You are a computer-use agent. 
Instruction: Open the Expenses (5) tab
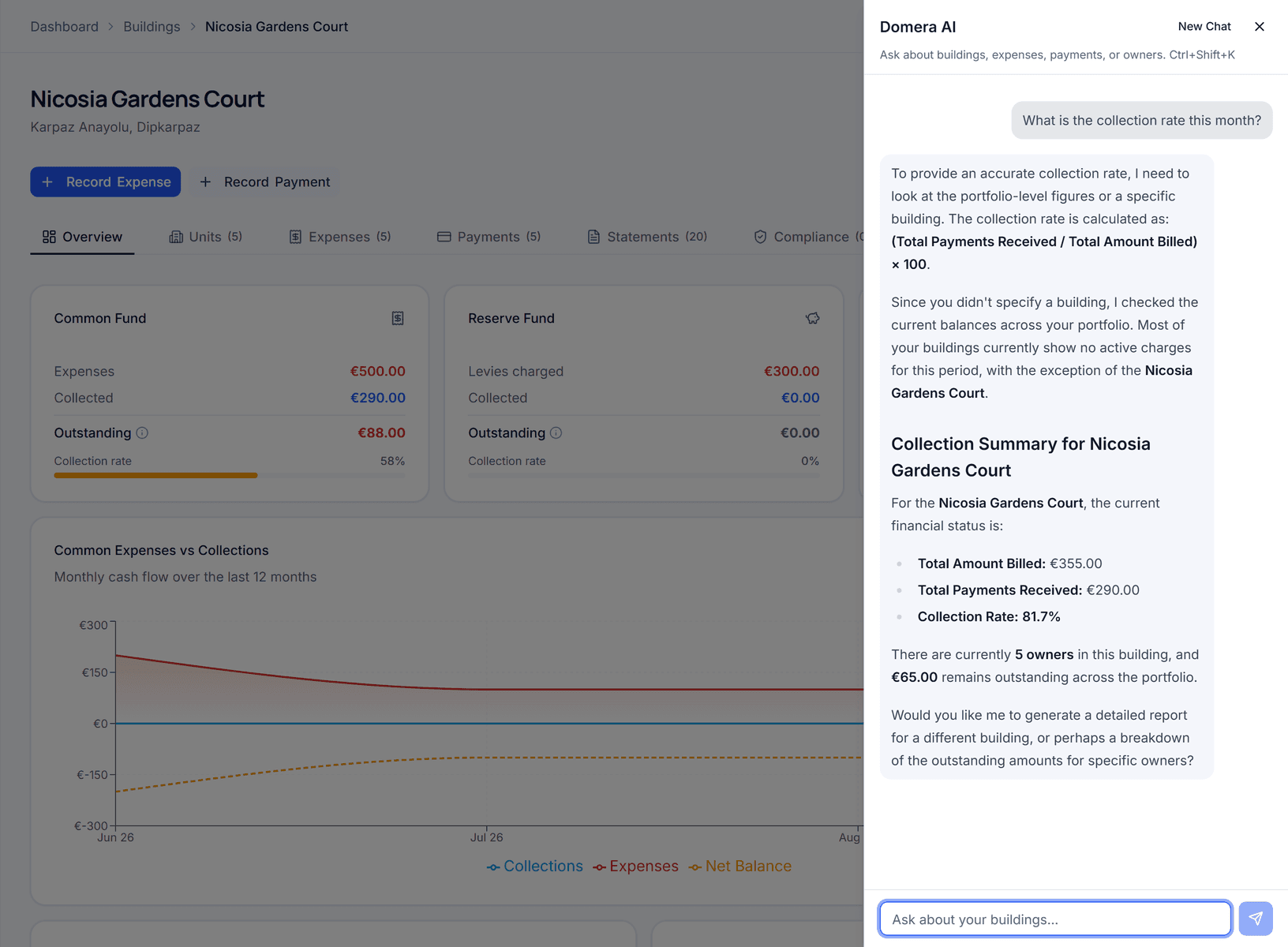[x=340, y=237]
